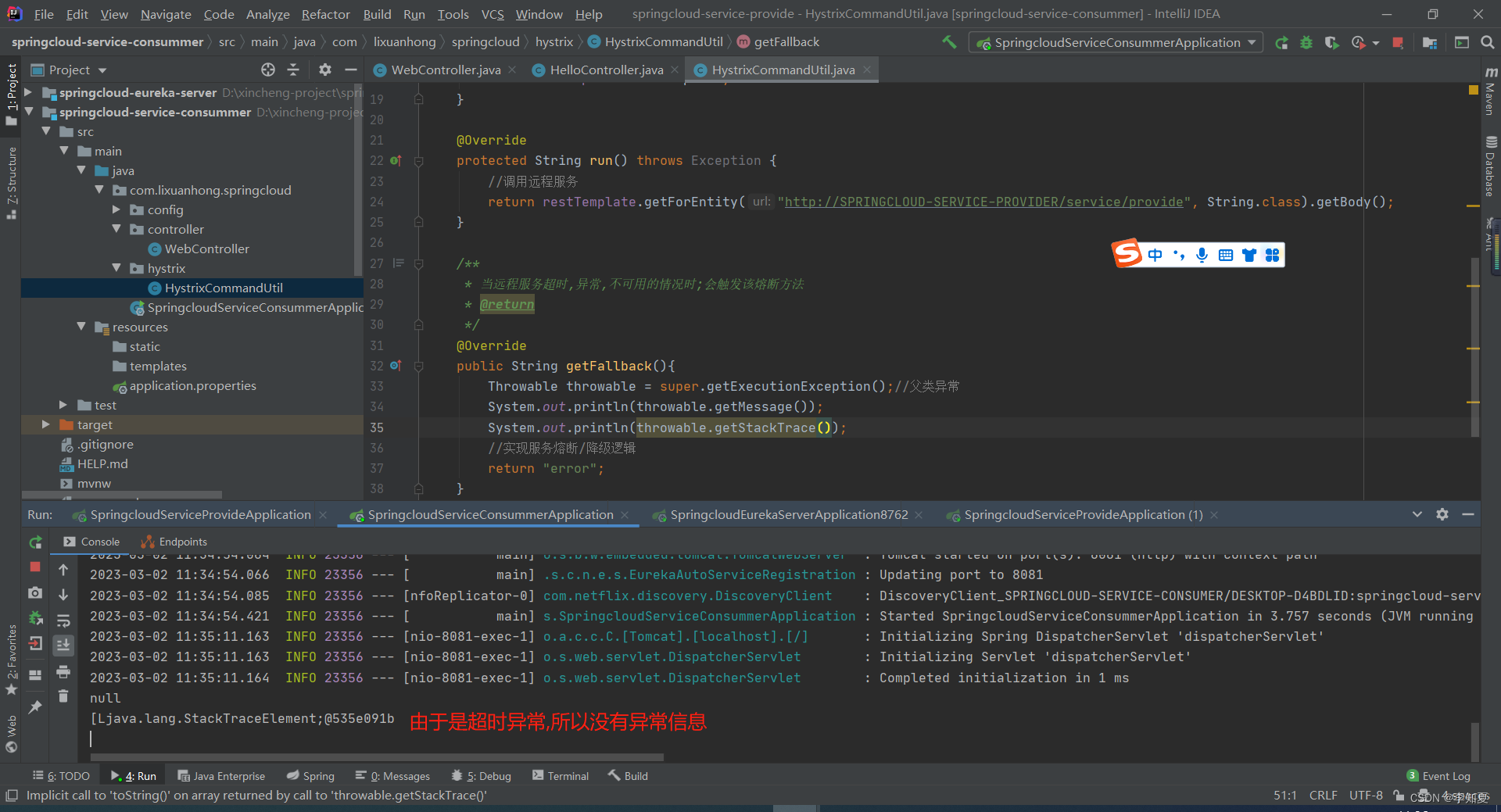Close the HystrixCommandUtil.java tab

tap(867, 70)
